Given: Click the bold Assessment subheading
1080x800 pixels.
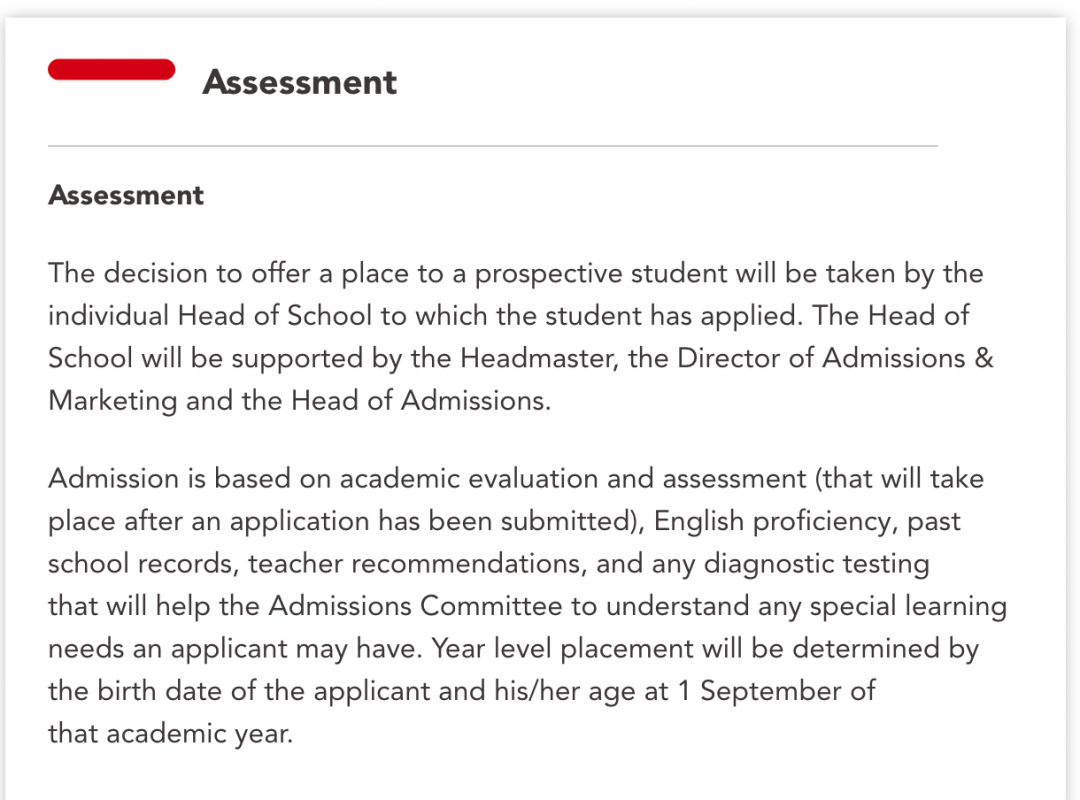Looking at the screenshot, I should tap(126, 195).
